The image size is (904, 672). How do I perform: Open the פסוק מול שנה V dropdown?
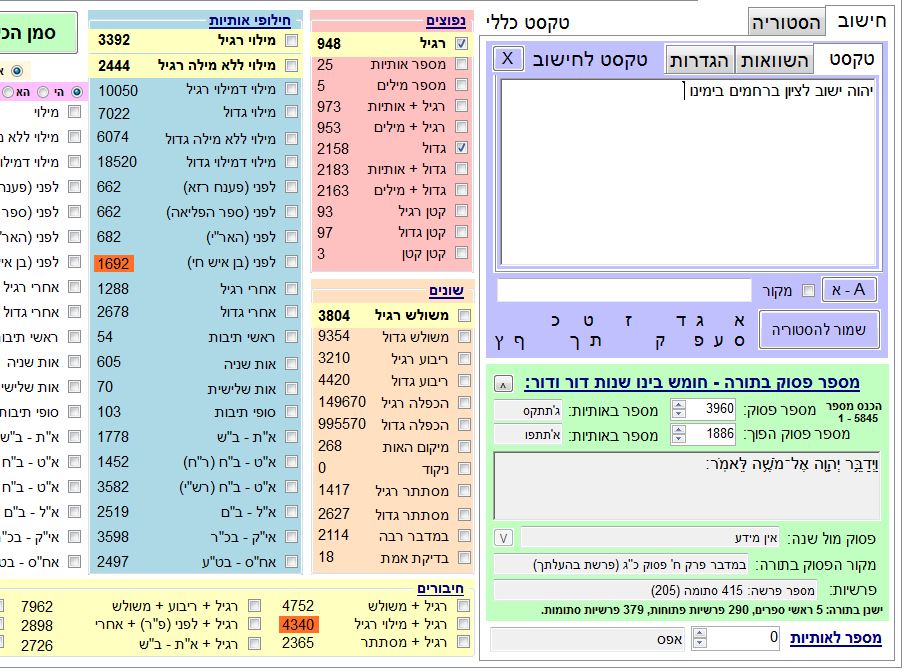[504, 538]
